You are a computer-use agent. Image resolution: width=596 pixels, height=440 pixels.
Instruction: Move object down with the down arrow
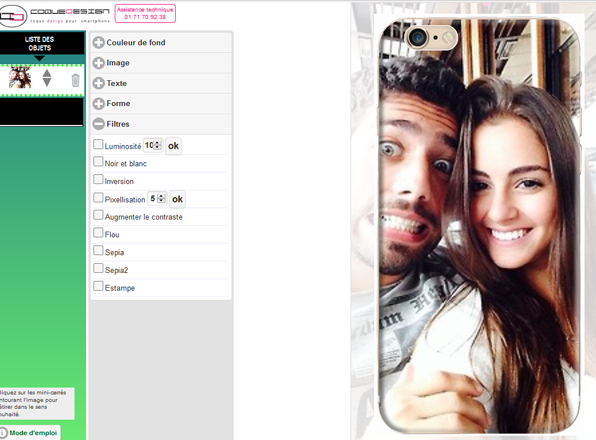click(47, 83)
